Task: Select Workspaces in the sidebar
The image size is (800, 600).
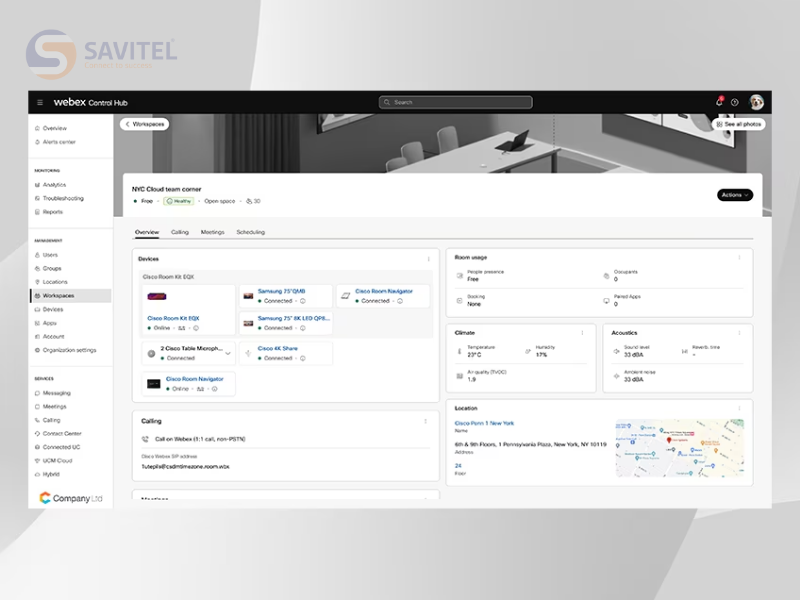Action: click(70, 295)
